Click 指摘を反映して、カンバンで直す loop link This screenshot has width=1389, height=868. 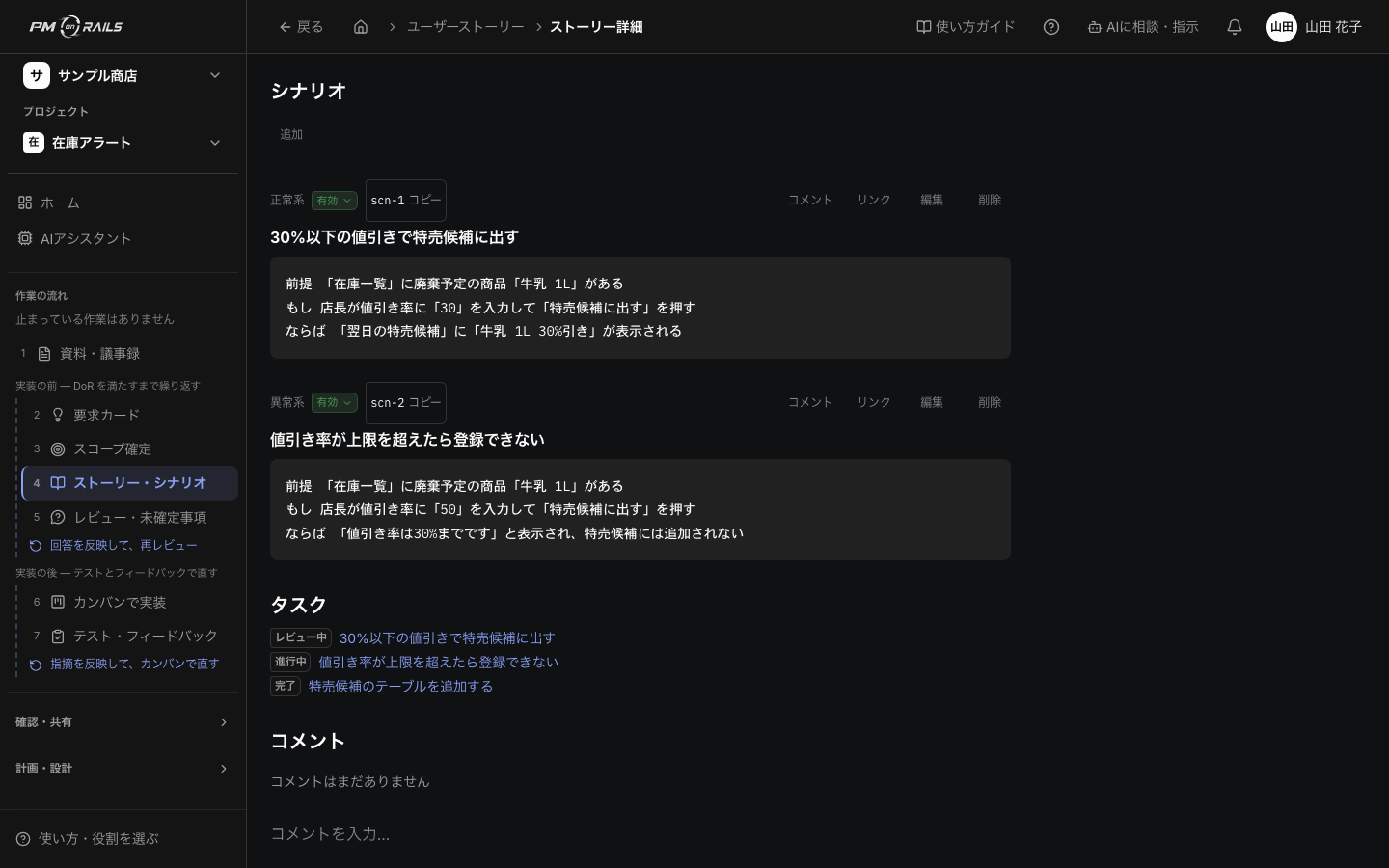124,665
